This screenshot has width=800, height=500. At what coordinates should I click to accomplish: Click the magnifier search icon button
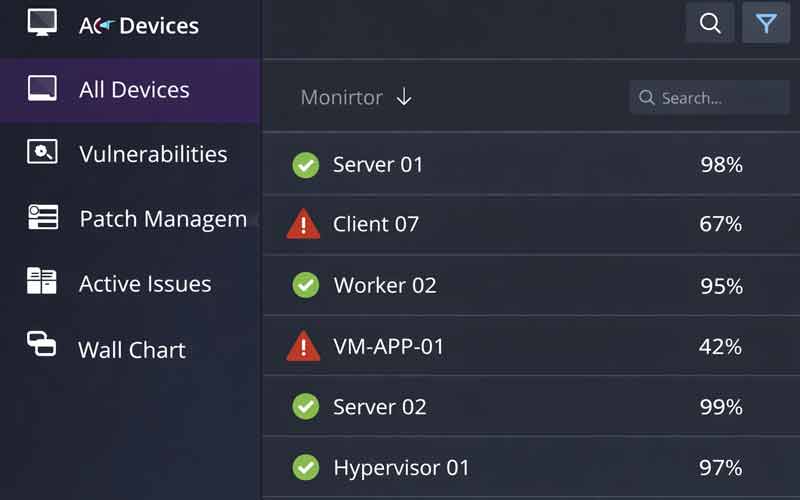point(710,23)
